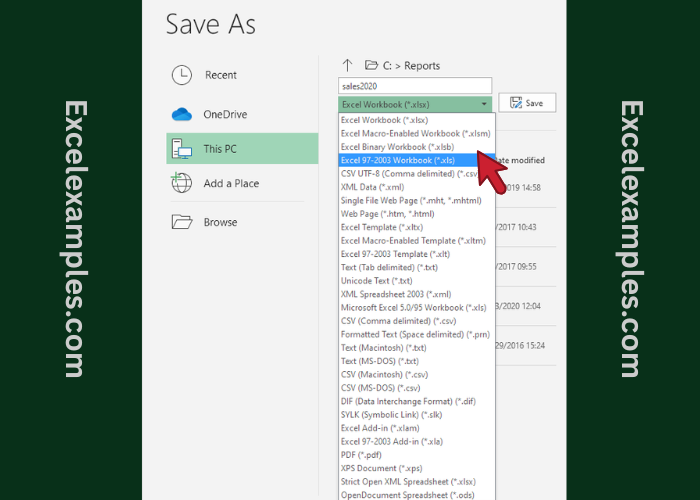The width and height of the screenshot is (700, 500).
Task: Select XML Data (*.xml) file type
Action: click(373, 187)
